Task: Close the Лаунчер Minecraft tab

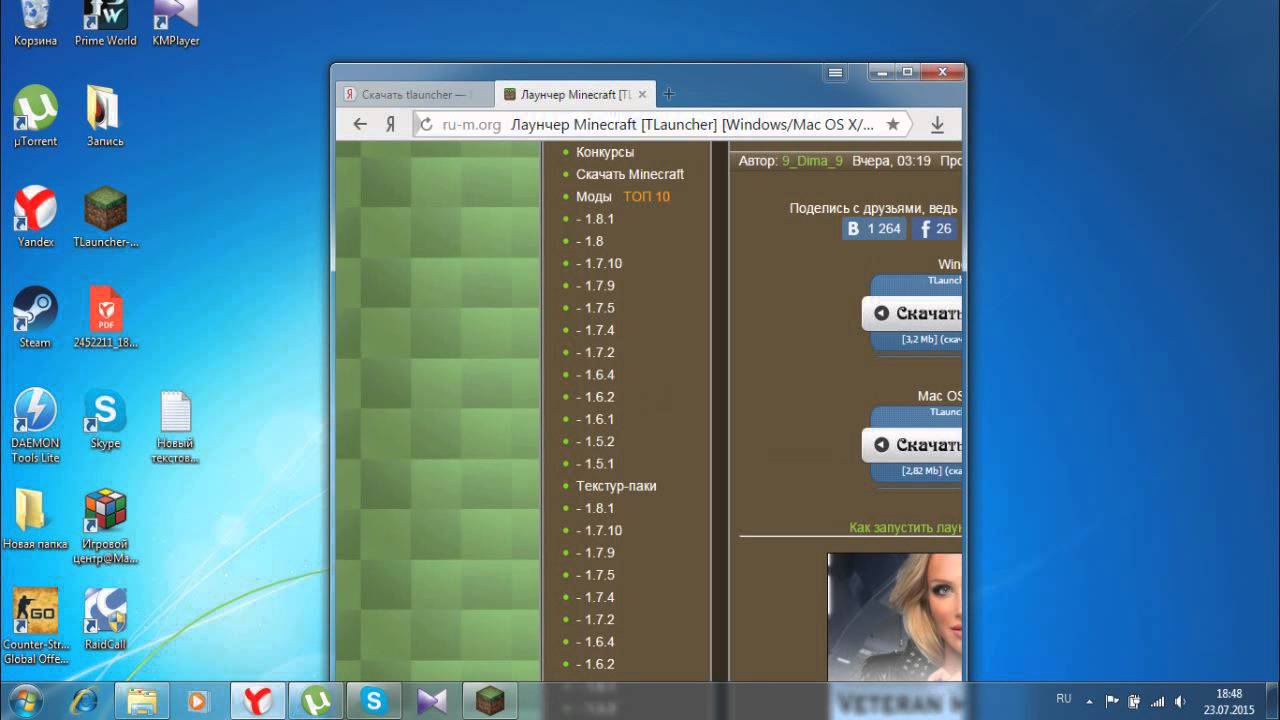Action: click(642, 95)
